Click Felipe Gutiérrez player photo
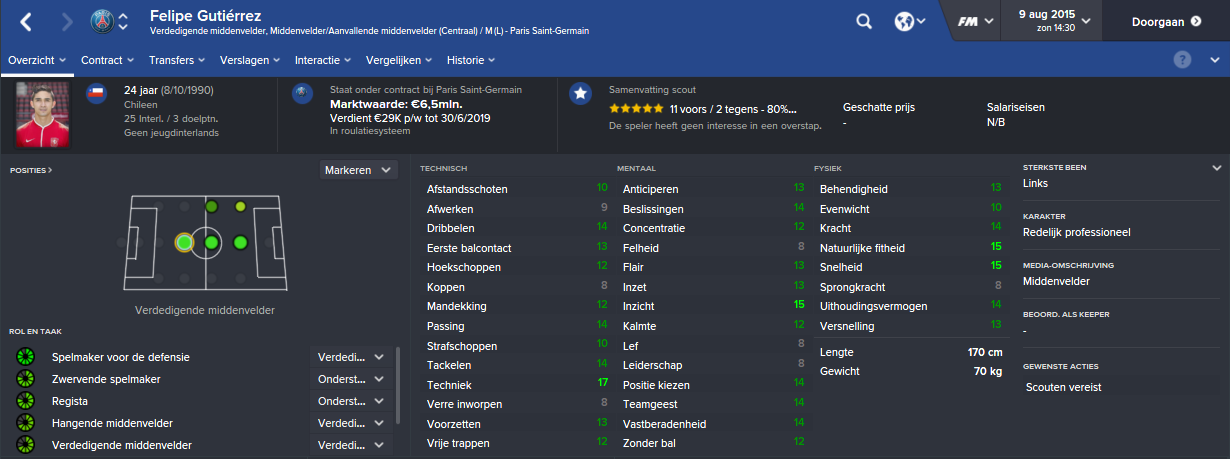This screenshot has width=1230, height=459. pyautogui.click(x=40, y=114)
